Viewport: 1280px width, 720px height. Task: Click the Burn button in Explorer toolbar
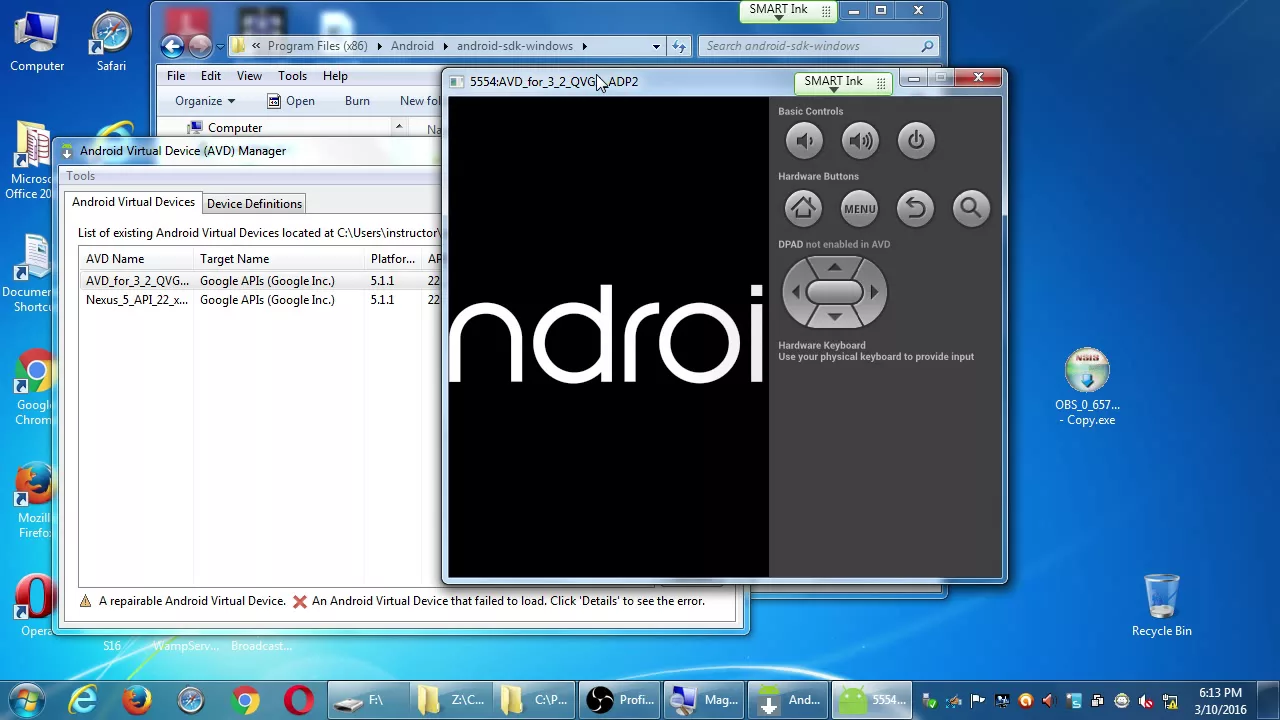click(357, 101)
